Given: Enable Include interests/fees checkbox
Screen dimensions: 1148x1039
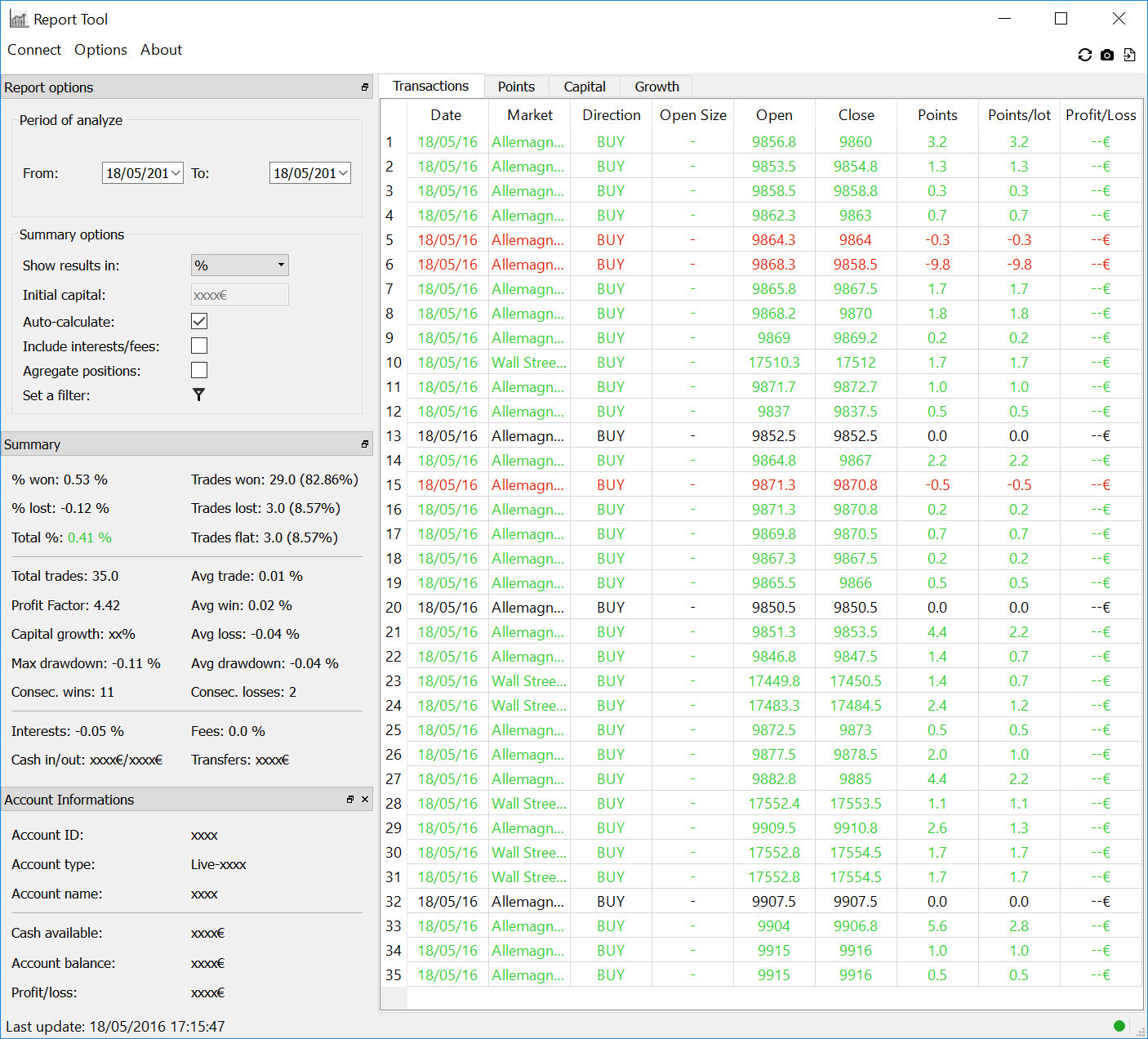Looking at the screenshot, I should pyautogui.click(x=199, y=346).
